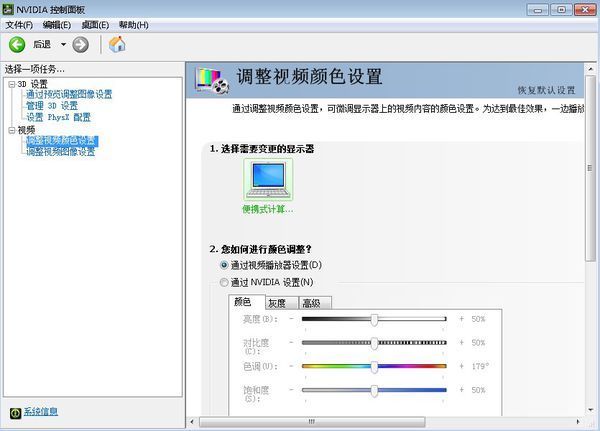Click the 3D 设置 tree label
Image resolution: width=600 pixels, height=431 pixels.
pyautogui.click(x=33, y=84)
